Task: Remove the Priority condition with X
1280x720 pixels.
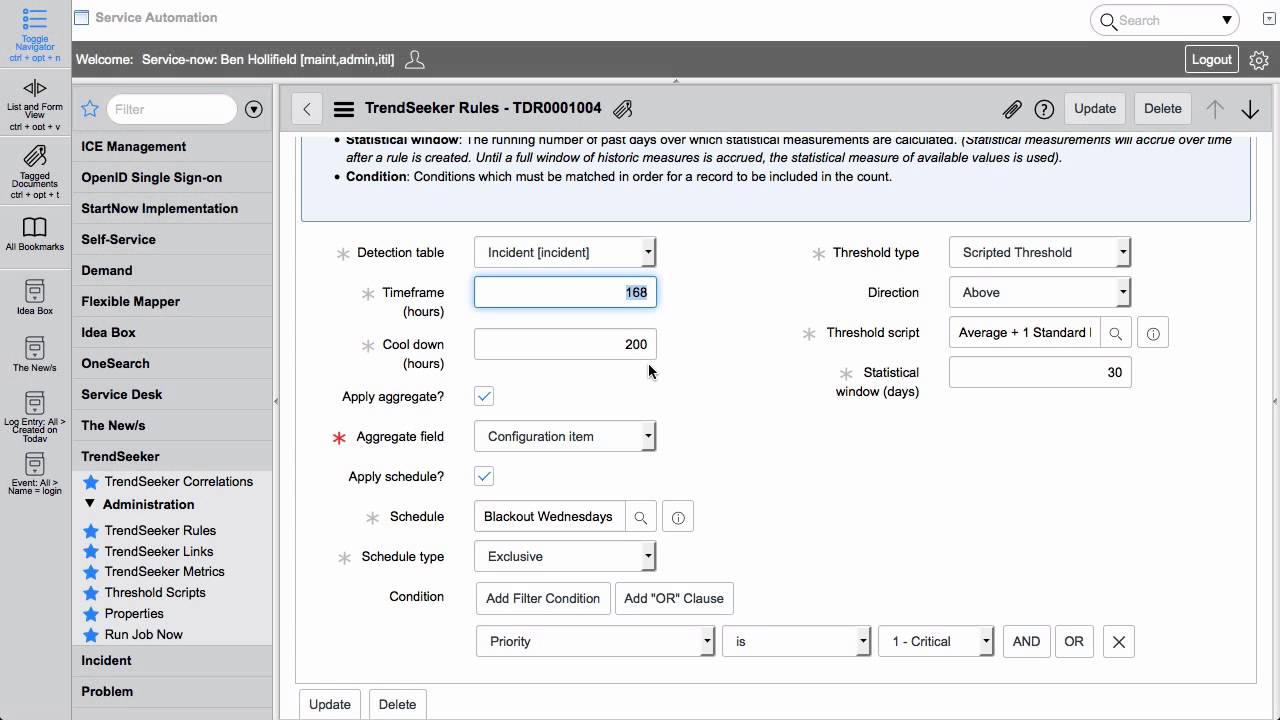Action: click(x=1118, y=642)
